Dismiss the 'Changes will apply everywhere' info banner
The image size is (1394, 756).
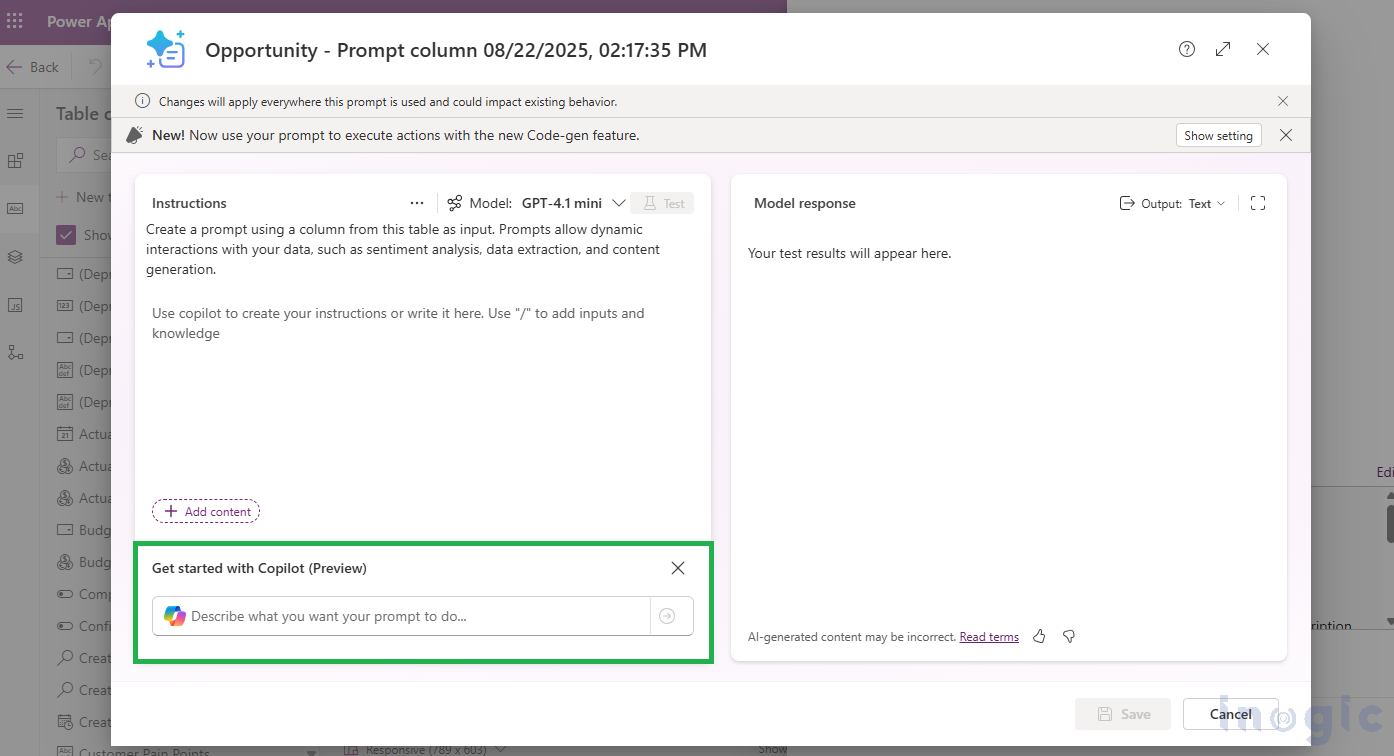(1283, 101)
